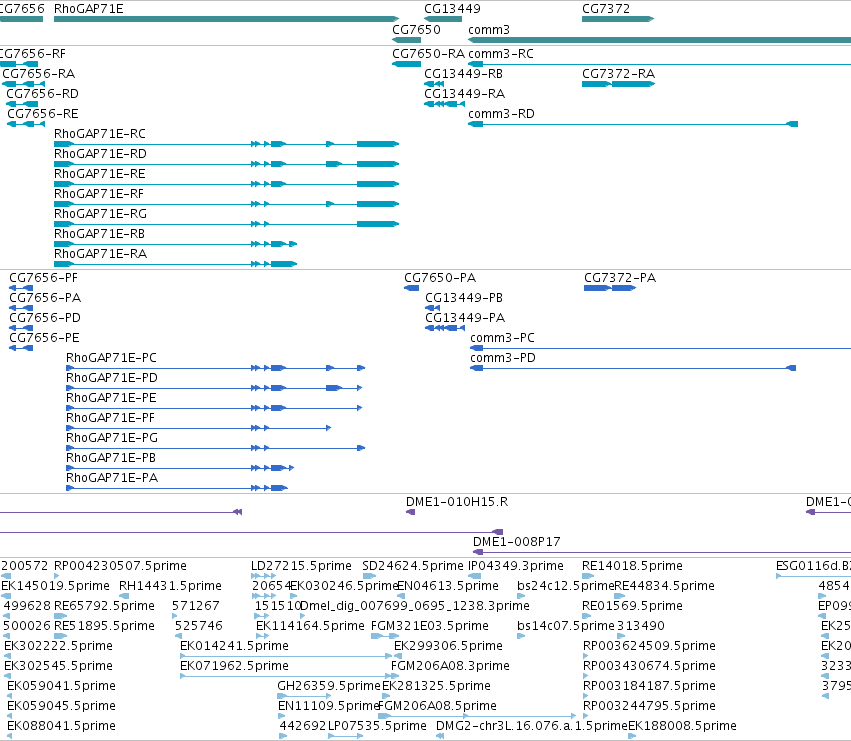Select EST SD24624.5prime label
The width and height of the screenshot is (851, 741).
click(412, 566)
